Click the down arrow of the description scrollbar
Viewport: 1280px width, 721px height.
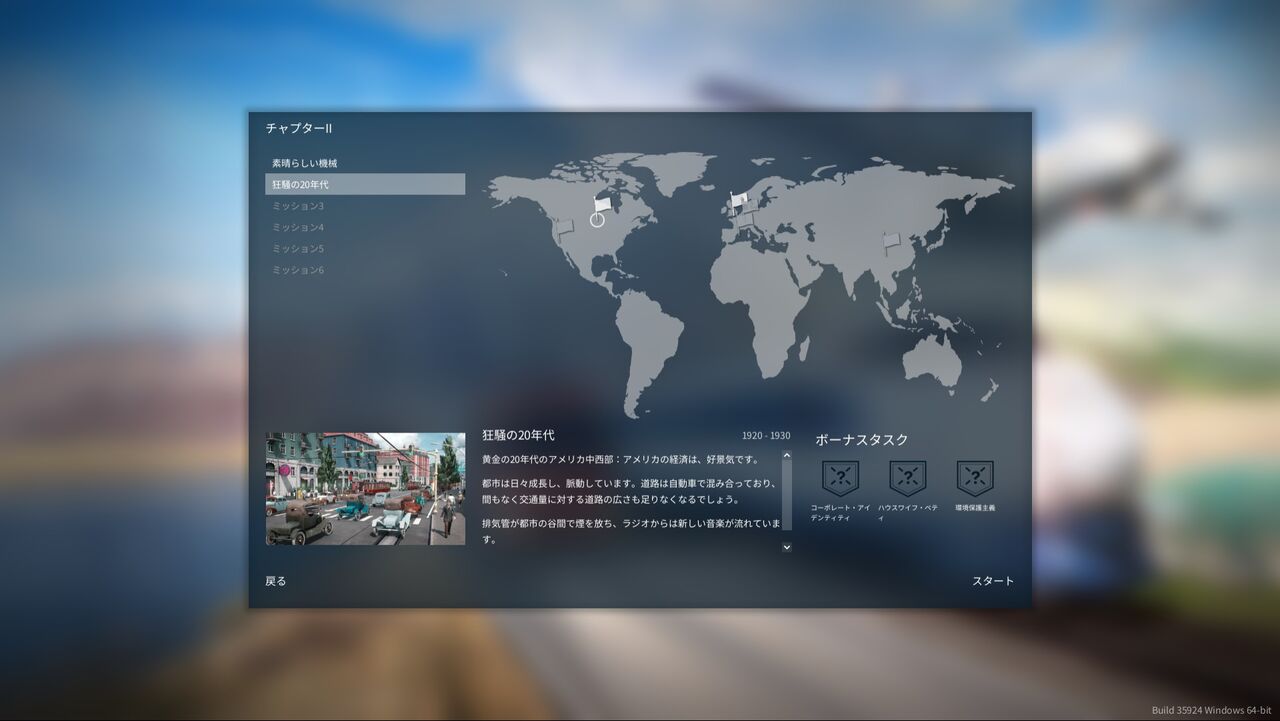[787, 547]
